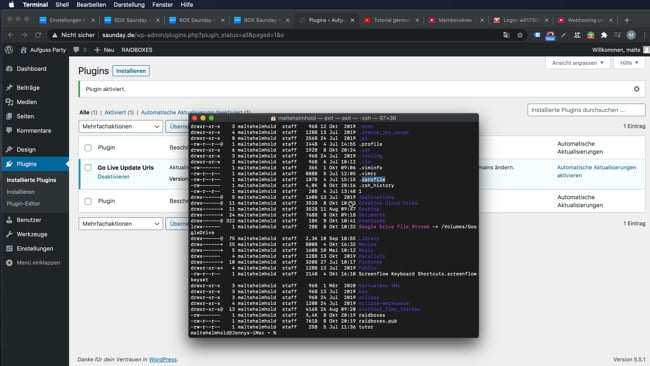Check the Go Live Update Urls checkbox
This screenshot has height=366, width=650.
click(88, 167)
